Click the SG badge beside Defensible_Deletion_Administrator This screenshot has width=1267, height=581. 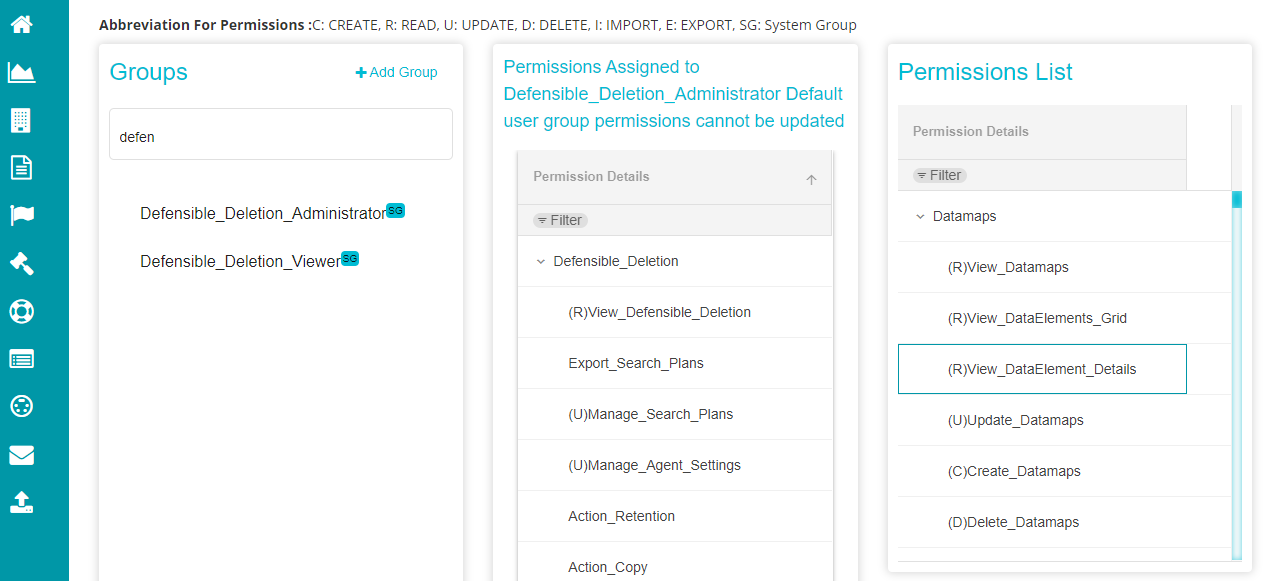pyautogui.click(x=395, y=211)
